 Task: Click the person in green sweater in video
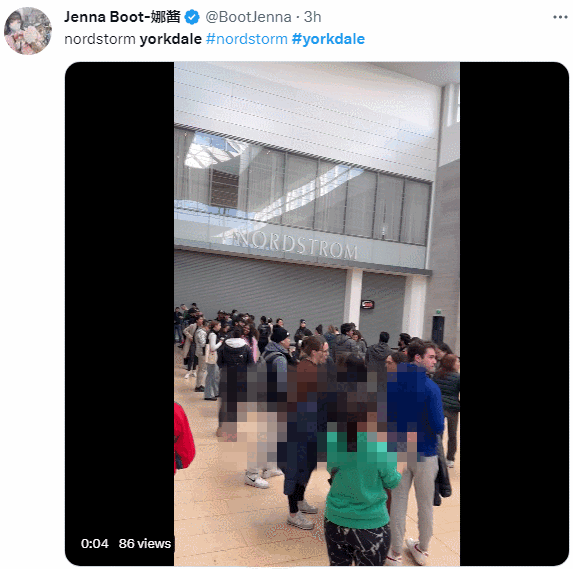click(x=360, y=486)
